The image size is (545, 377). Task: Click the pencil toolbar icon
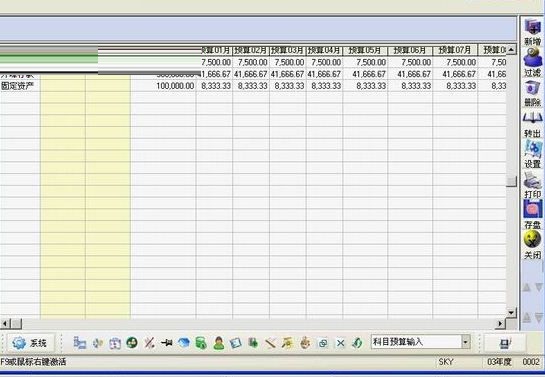[270, 343]
